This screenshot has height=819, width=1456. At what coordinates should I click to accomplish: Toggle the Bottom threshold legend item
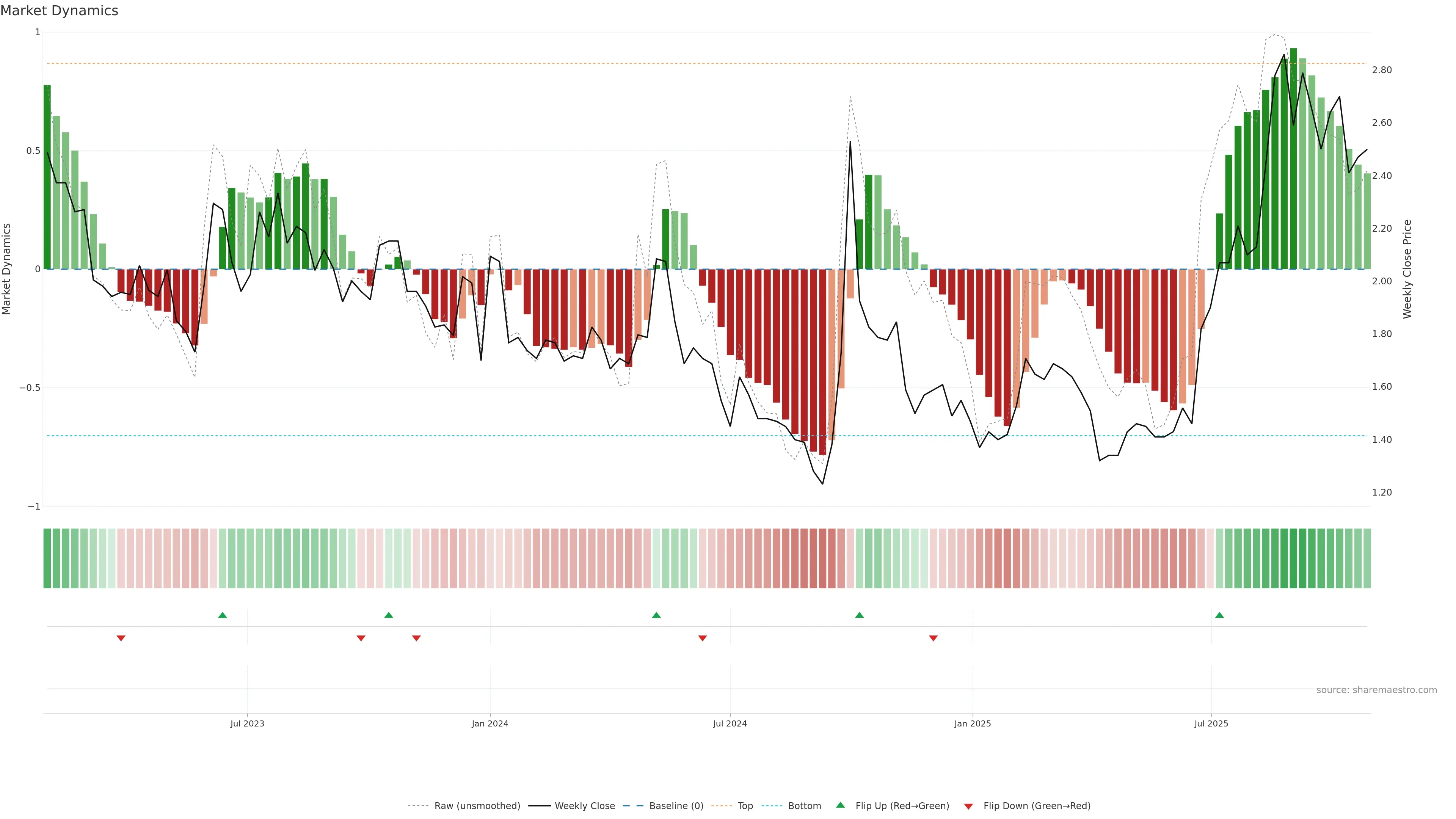(x=804, y=806)
